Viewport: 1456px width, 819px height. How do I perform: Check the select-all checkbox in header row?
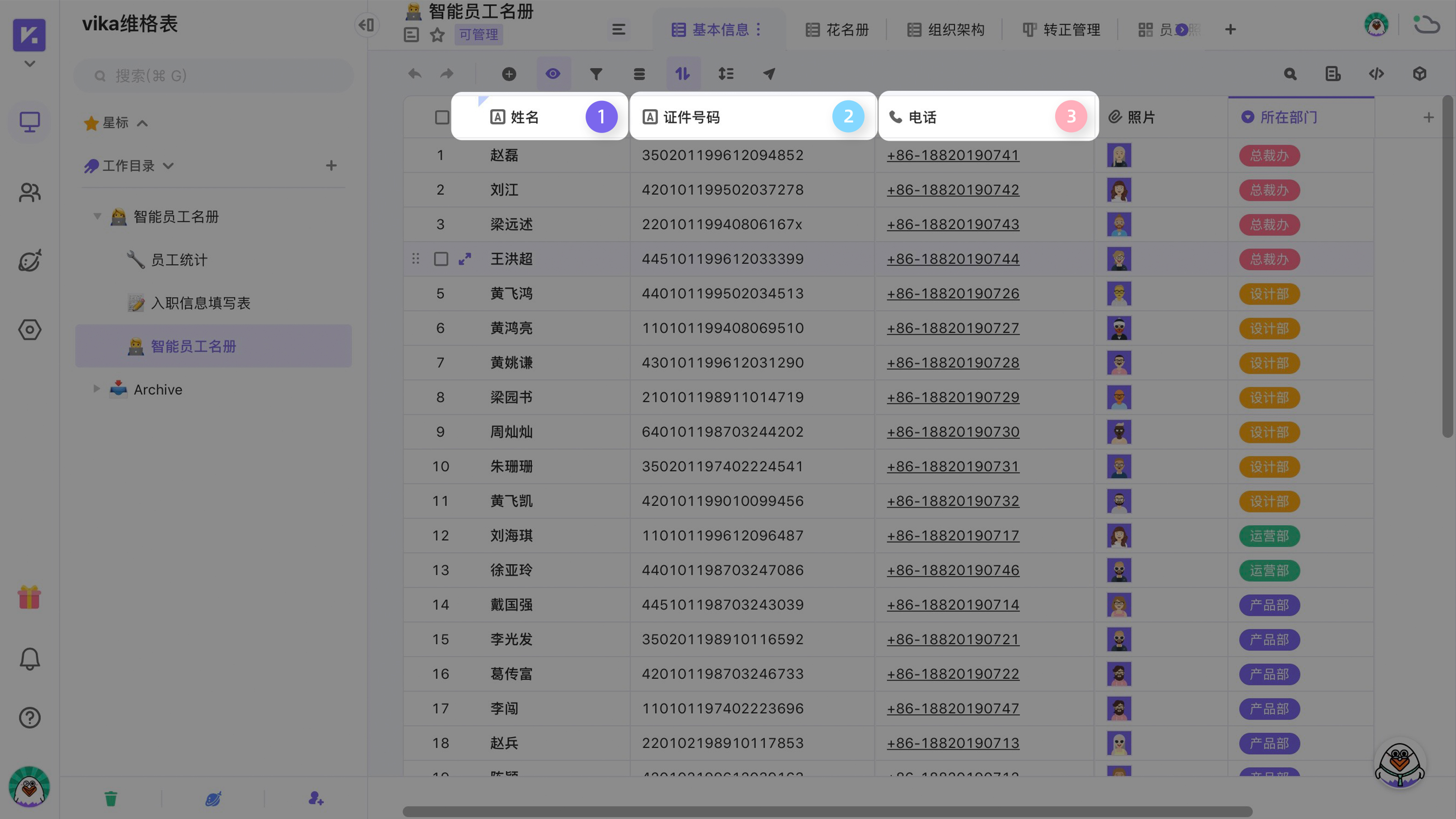(x=443, y=116)
